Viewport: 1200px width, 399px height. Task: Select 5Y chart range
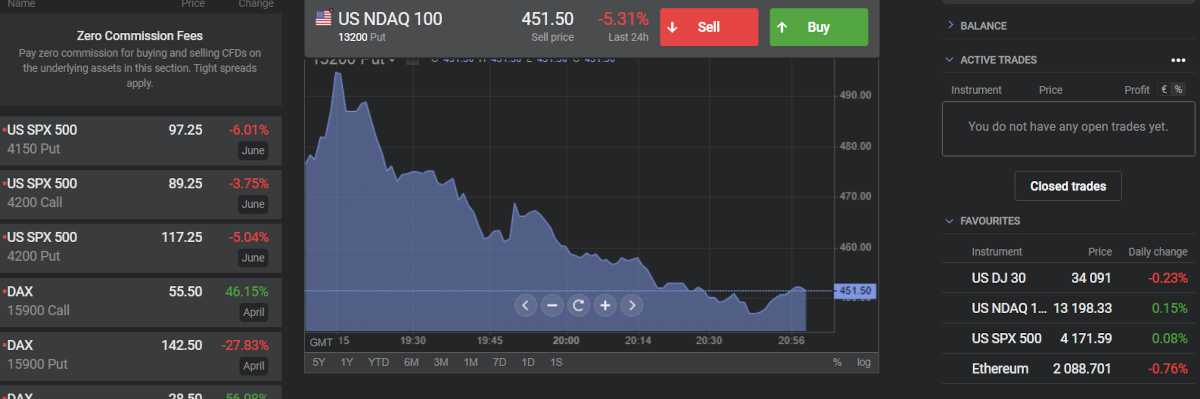319,362
